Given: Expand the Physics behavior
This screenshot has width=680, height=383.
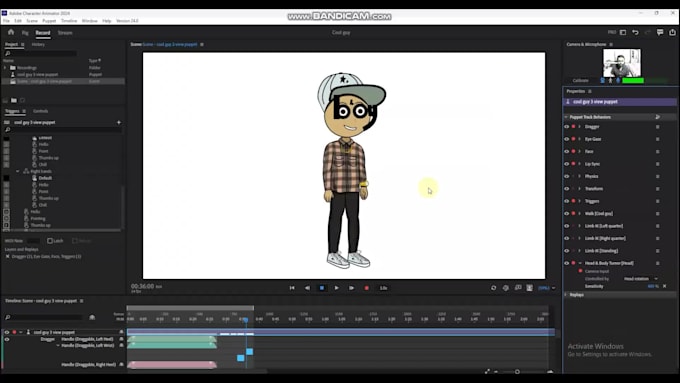Looking at the screenshot, I should click(x=579, y=176).
